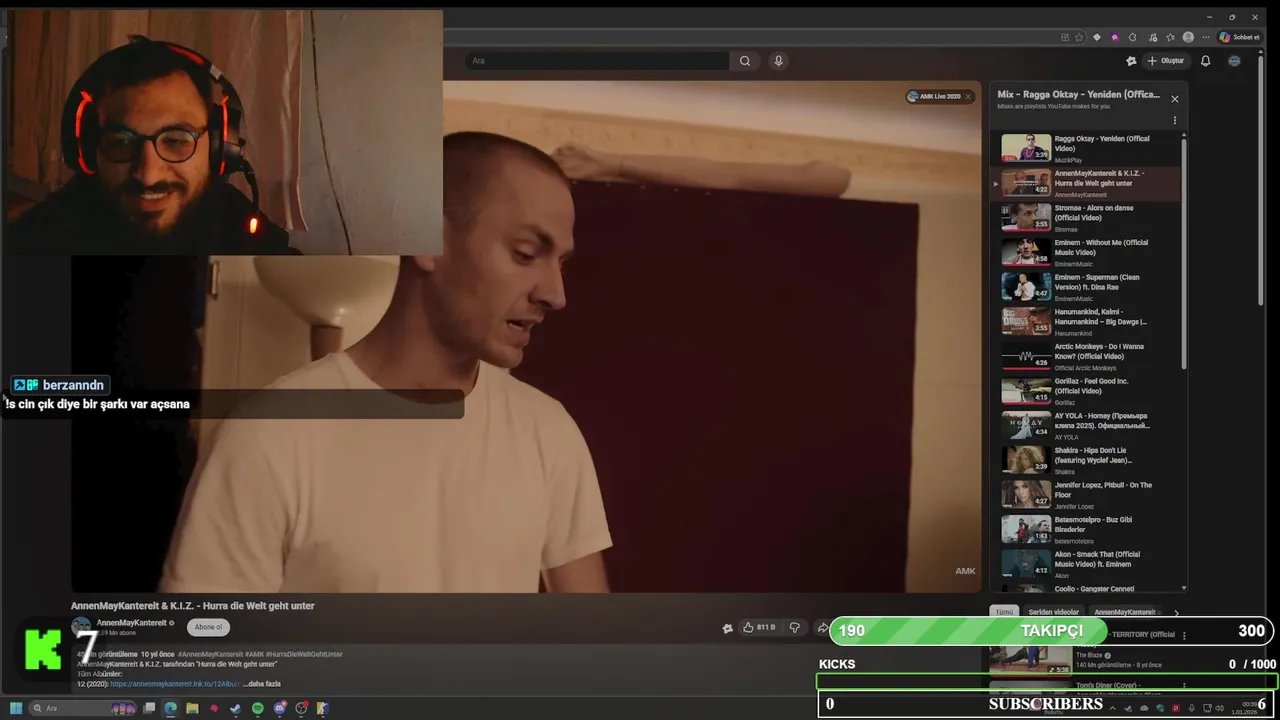Like the video with thumbs-up 811 B
The height and width of the screenshot is (720, 1280).
(759, 627)
